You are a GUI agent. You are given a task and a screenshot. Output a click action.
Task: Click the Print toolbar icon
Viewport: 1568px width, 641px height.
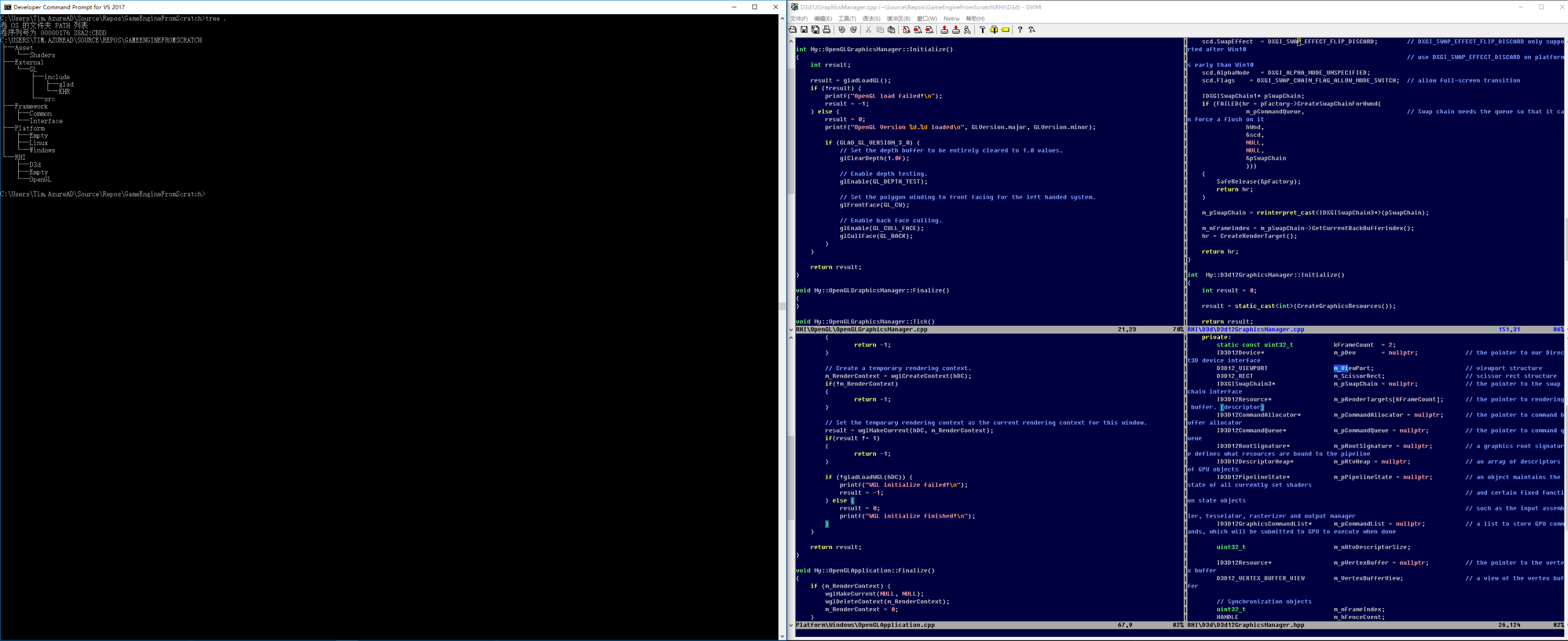(x=827, y=30)
